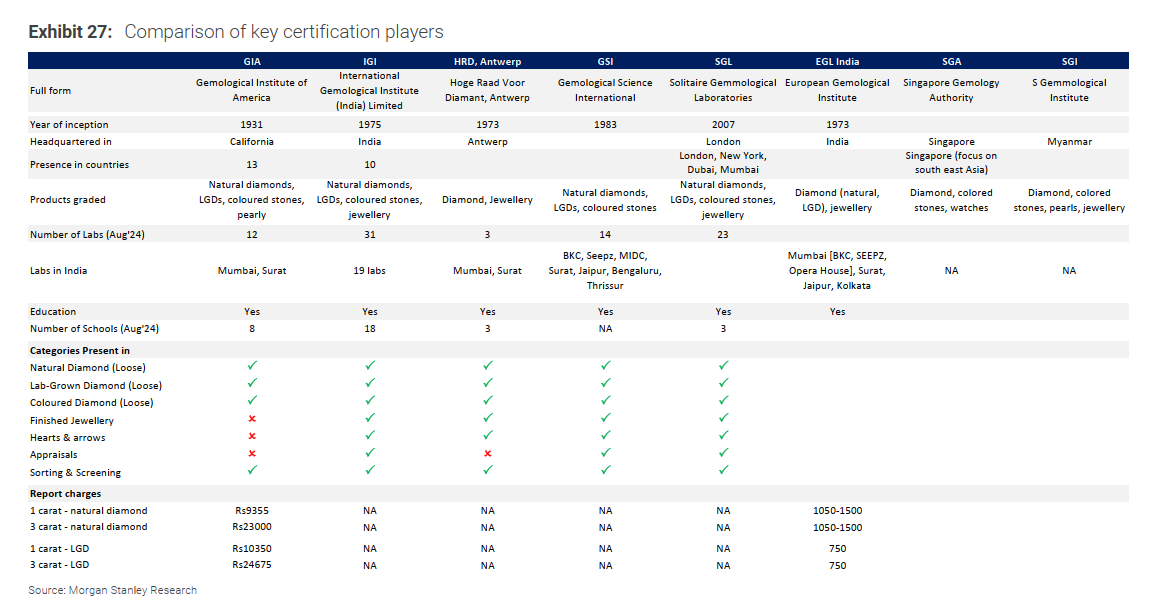
Task: Click GIA's red cross for Appraisals
Action: (x=252, y=454)
